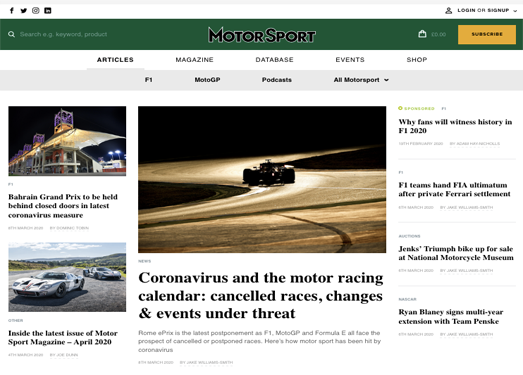523x375 pixels.
Task: Switch to the Magazine tab
Action: pyautogui.click(x=194, y=60)
